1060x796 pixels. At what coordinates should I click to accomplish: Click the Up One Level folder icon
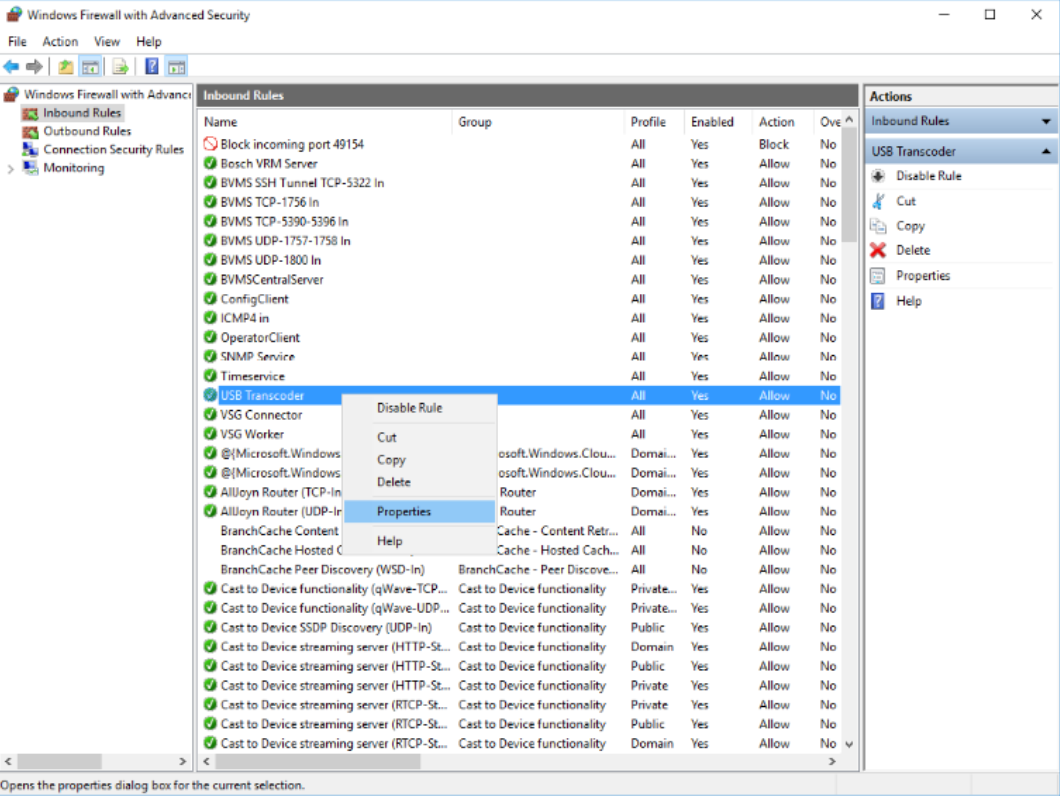65,67
